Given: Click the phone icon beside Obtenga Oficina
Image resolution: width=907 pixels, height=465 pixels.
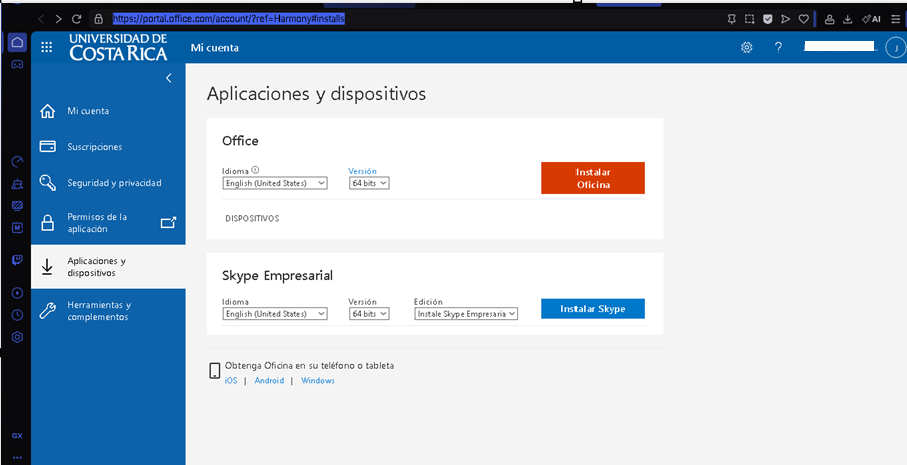Looking at the screenshot, I should [215, 371].
